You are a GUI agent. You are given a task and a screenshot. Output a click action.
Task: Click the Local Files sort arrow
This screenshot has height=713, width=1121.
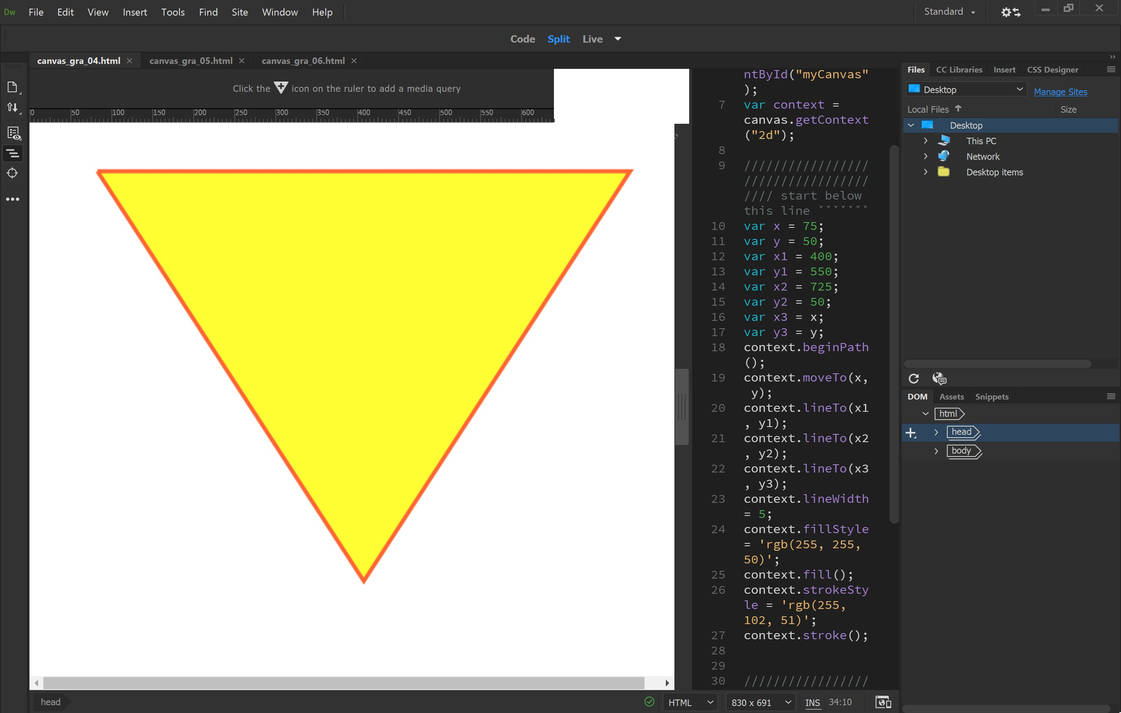coord(958,109)
